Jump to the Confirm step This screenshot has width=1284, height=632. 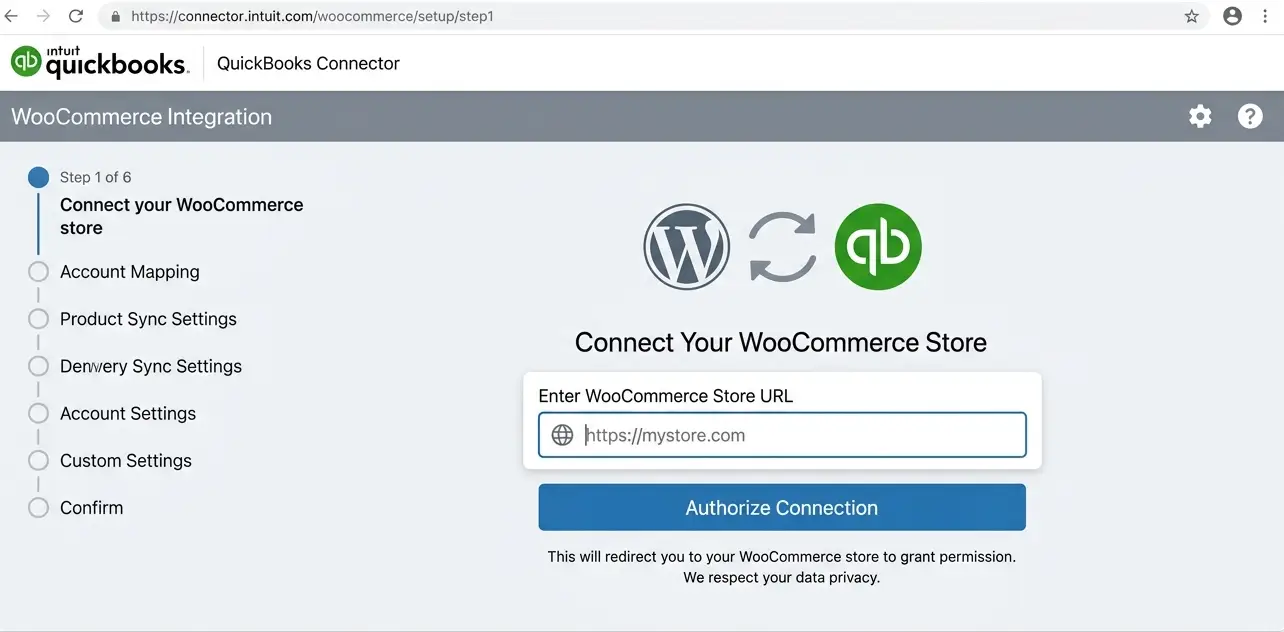click(92, 507)
